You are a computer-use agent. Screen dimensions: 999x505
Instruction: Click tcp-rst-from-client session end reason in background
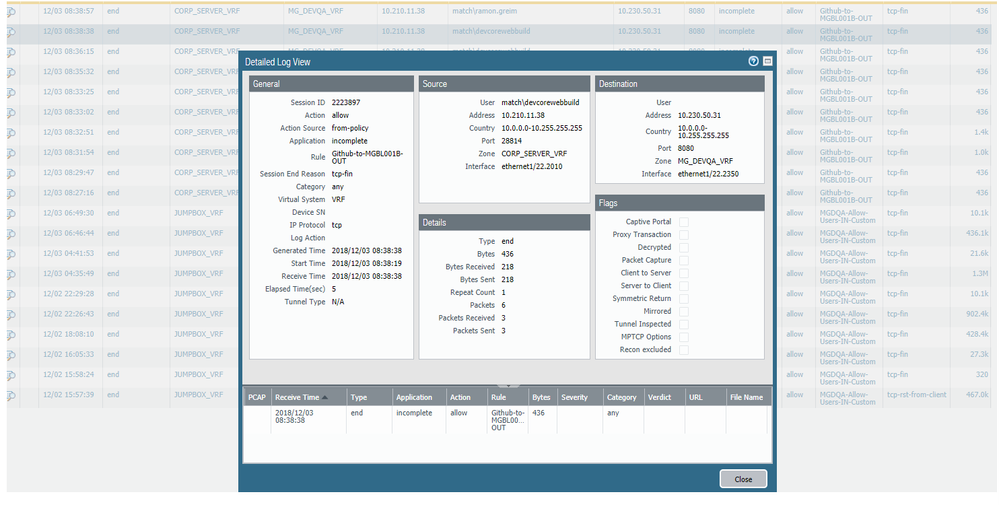coord(916,395)
